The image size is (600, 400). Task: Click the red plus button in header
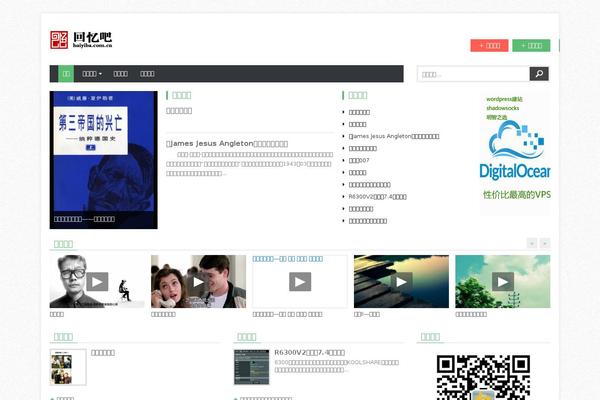click(489, 46)
